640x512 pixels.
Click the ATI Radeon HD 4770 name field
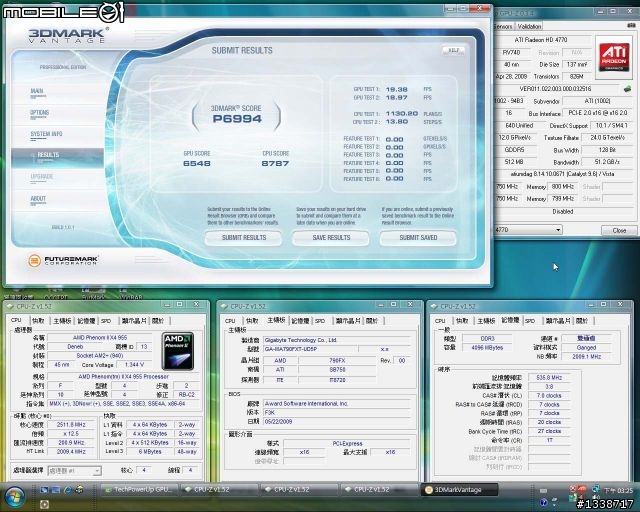pos(543,40)
